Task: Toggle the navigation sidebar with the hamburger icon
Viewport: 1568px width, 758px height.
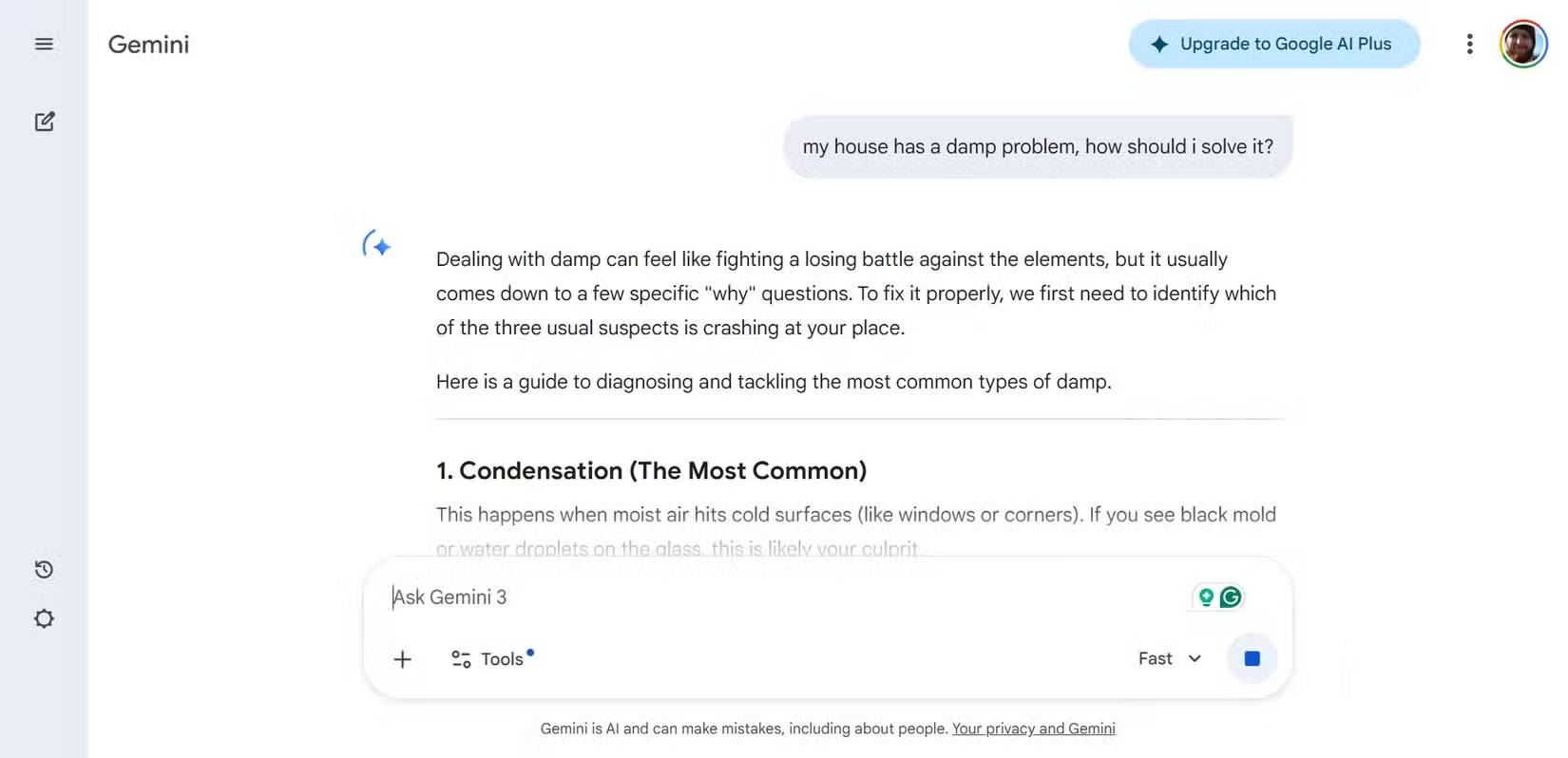Action: click(44, 44)
